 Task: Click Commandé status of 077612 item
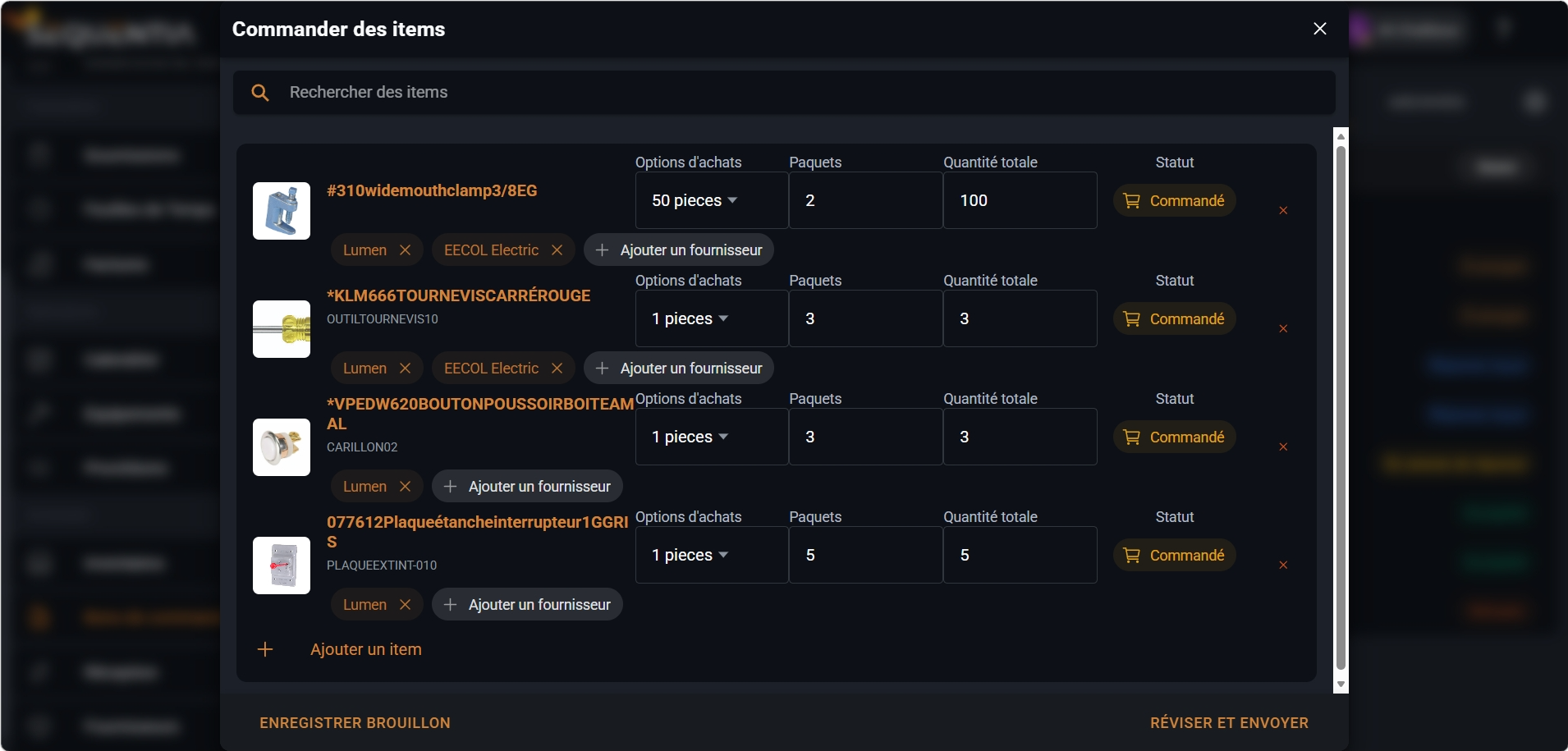1174,555
